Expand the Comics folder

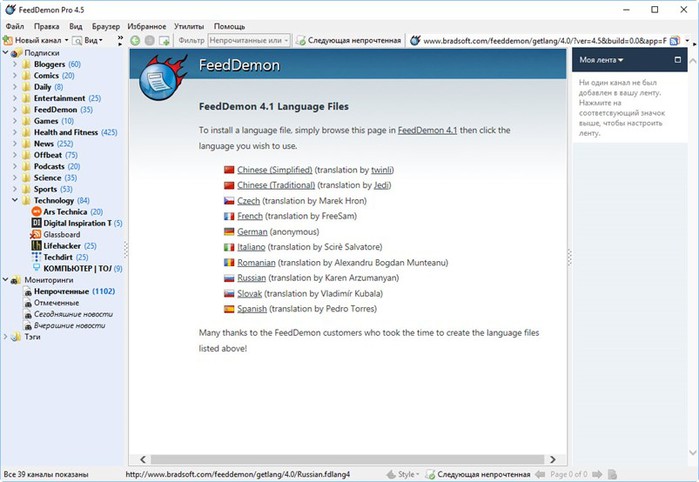tap(15, 75)
